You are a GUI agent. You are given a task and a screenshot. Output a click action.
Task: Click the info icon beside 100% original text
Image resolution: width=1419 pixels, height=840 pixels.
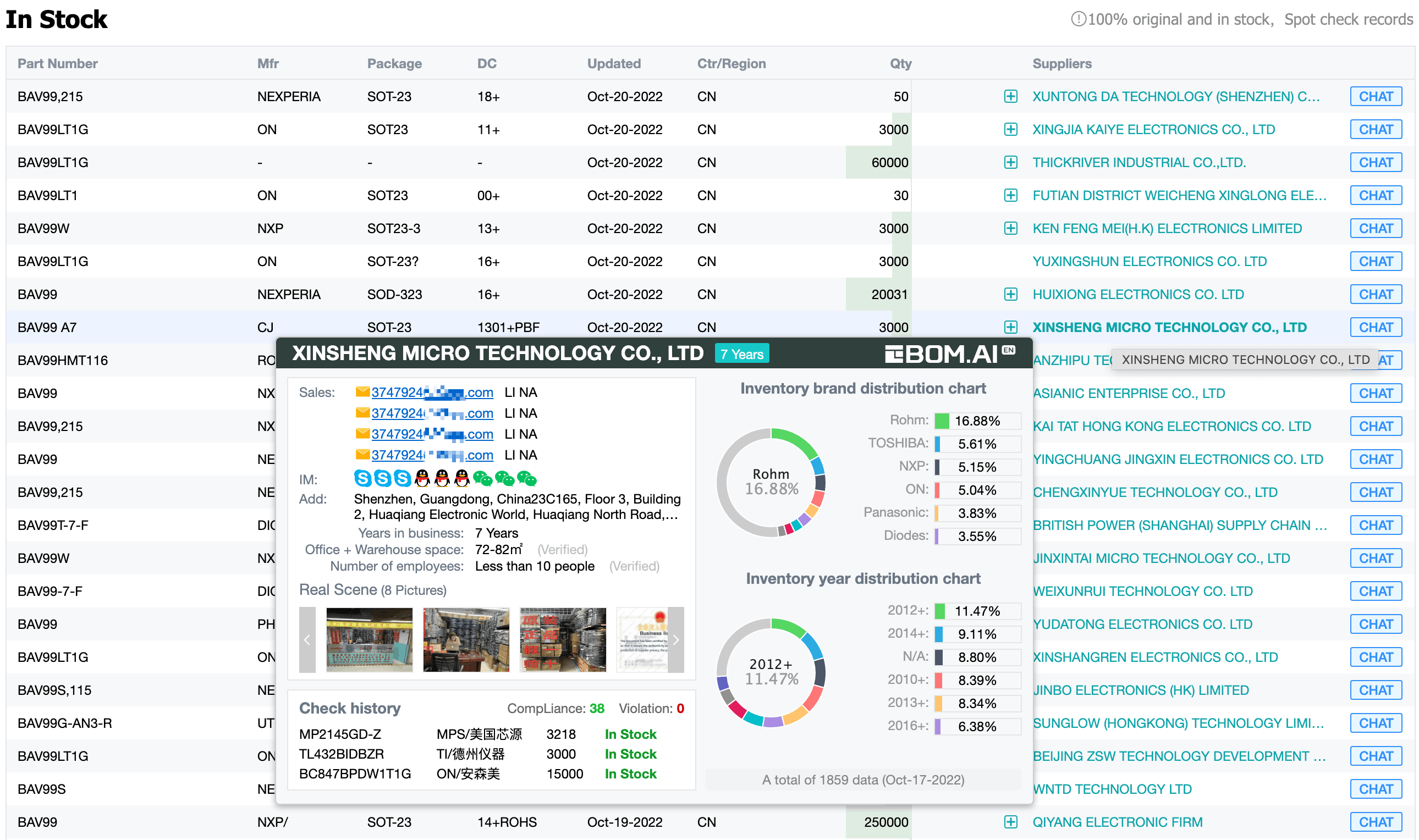click(x=1079, y=19)
